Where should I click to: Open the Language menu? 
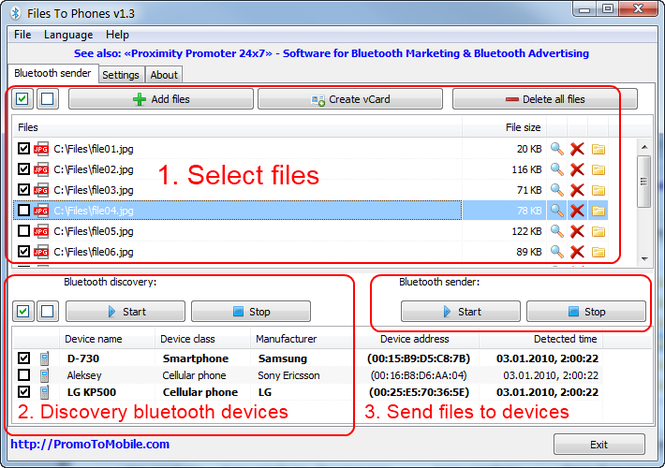tap(68, 34)
